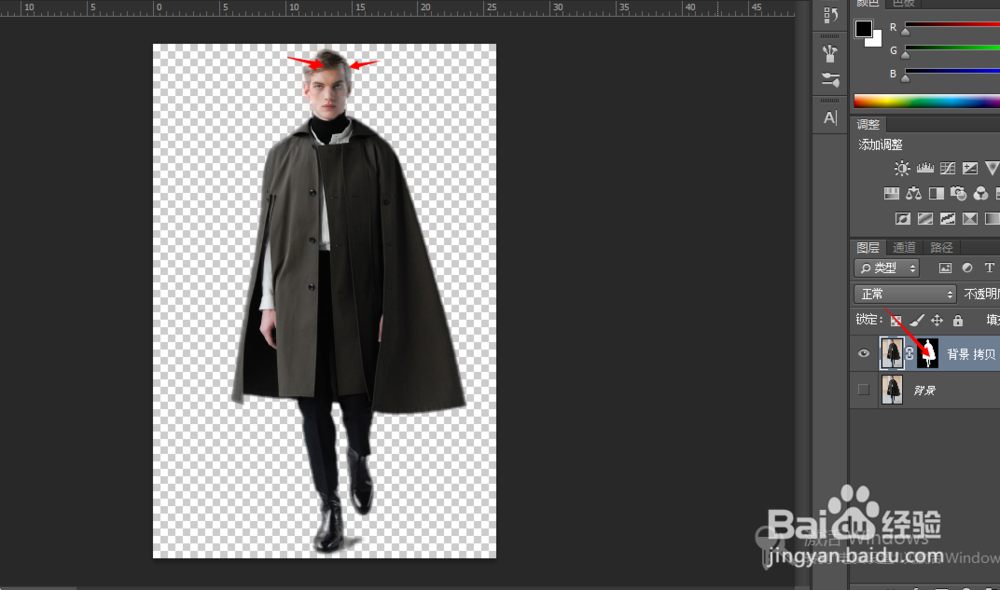Add a Levels adjustment layer

pos(925,168)
